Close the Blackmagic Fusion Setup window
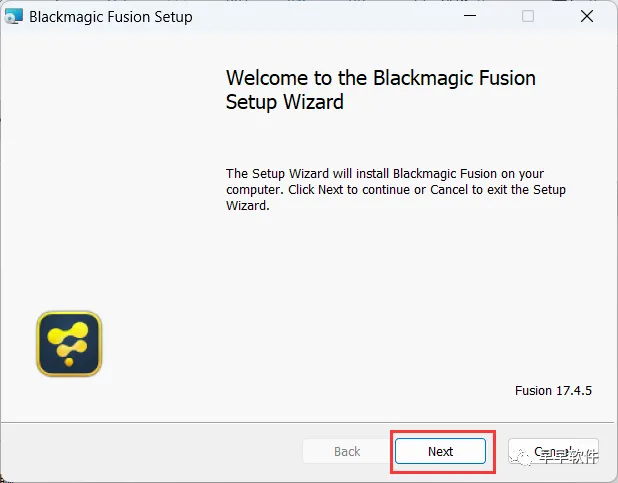Screen dimensions: 618x483 pyautogui.click(x=587, y=16)
